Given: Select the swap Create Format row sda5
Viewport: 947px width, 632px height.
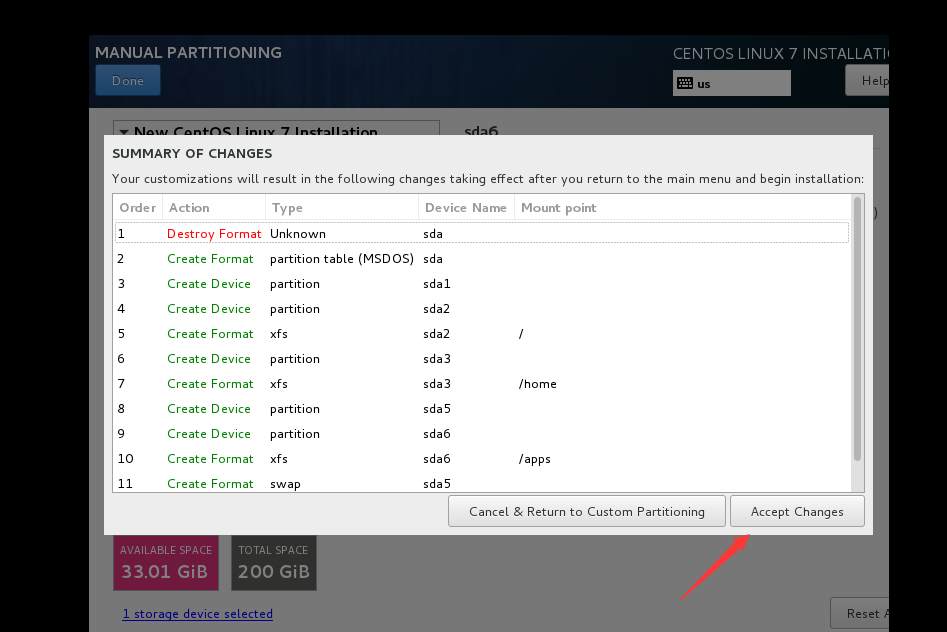Looking at the screenshot, I should (482, 483).
